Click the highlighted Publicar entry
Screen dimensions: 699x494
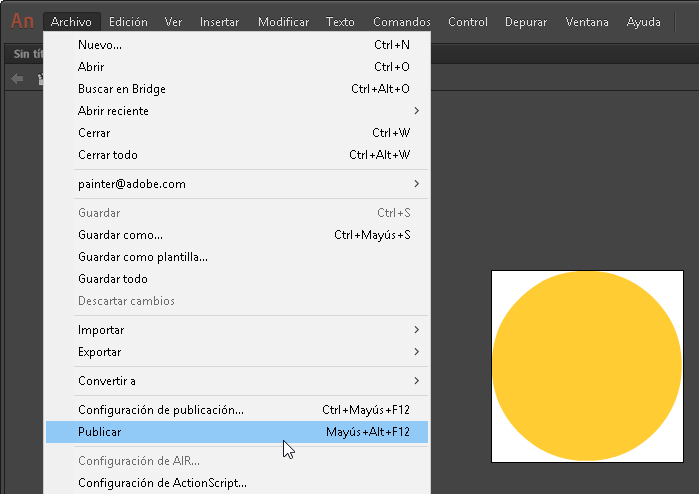[237, 432]
